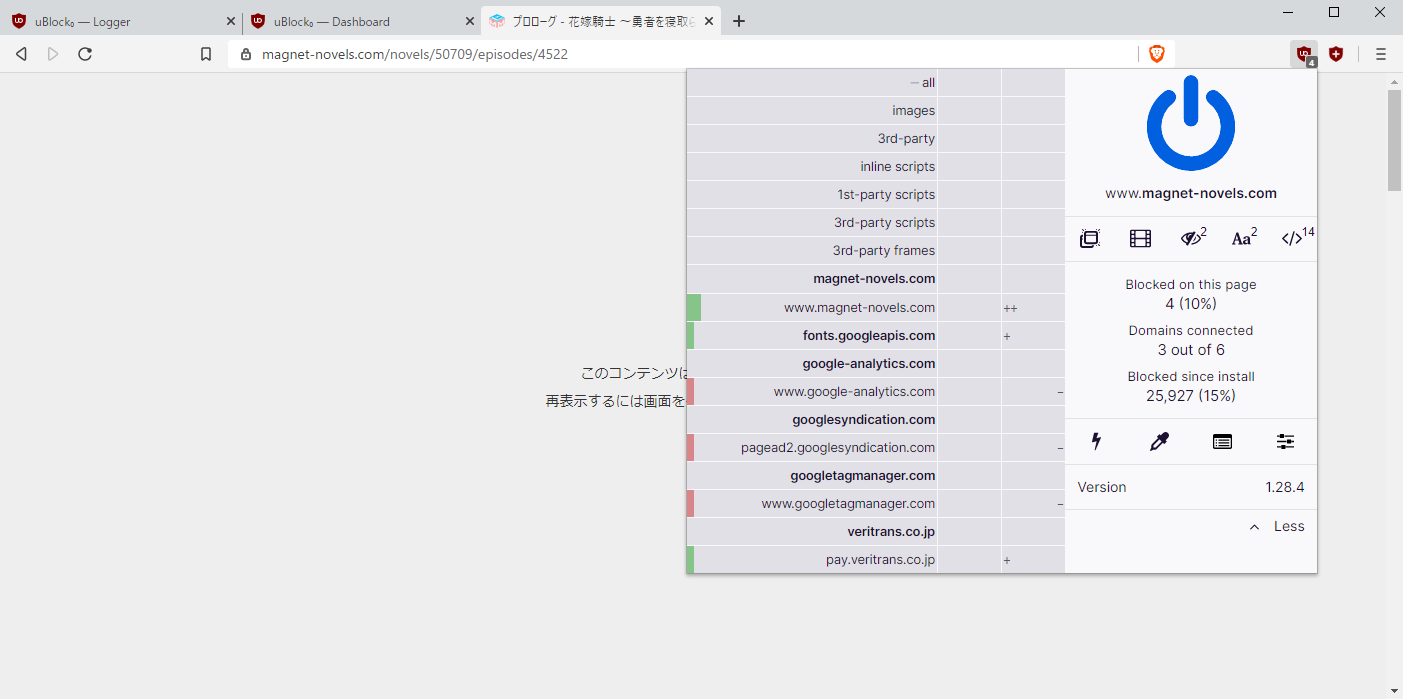
Task: Click the big uBlock power button
Action: pyautogui.click(x=1190, y=122)
